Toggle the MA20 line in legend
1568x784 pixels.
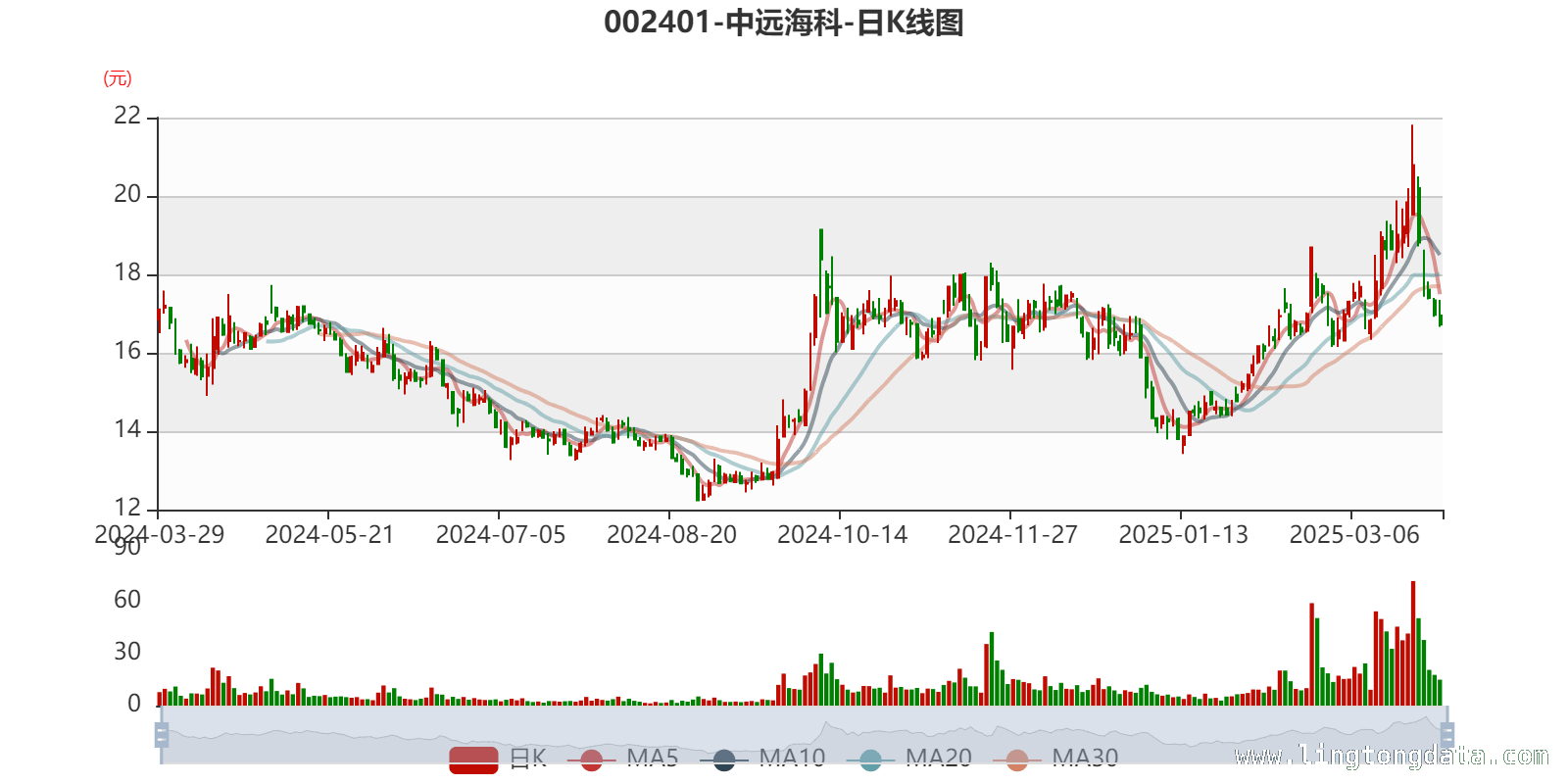coord(909,759)
